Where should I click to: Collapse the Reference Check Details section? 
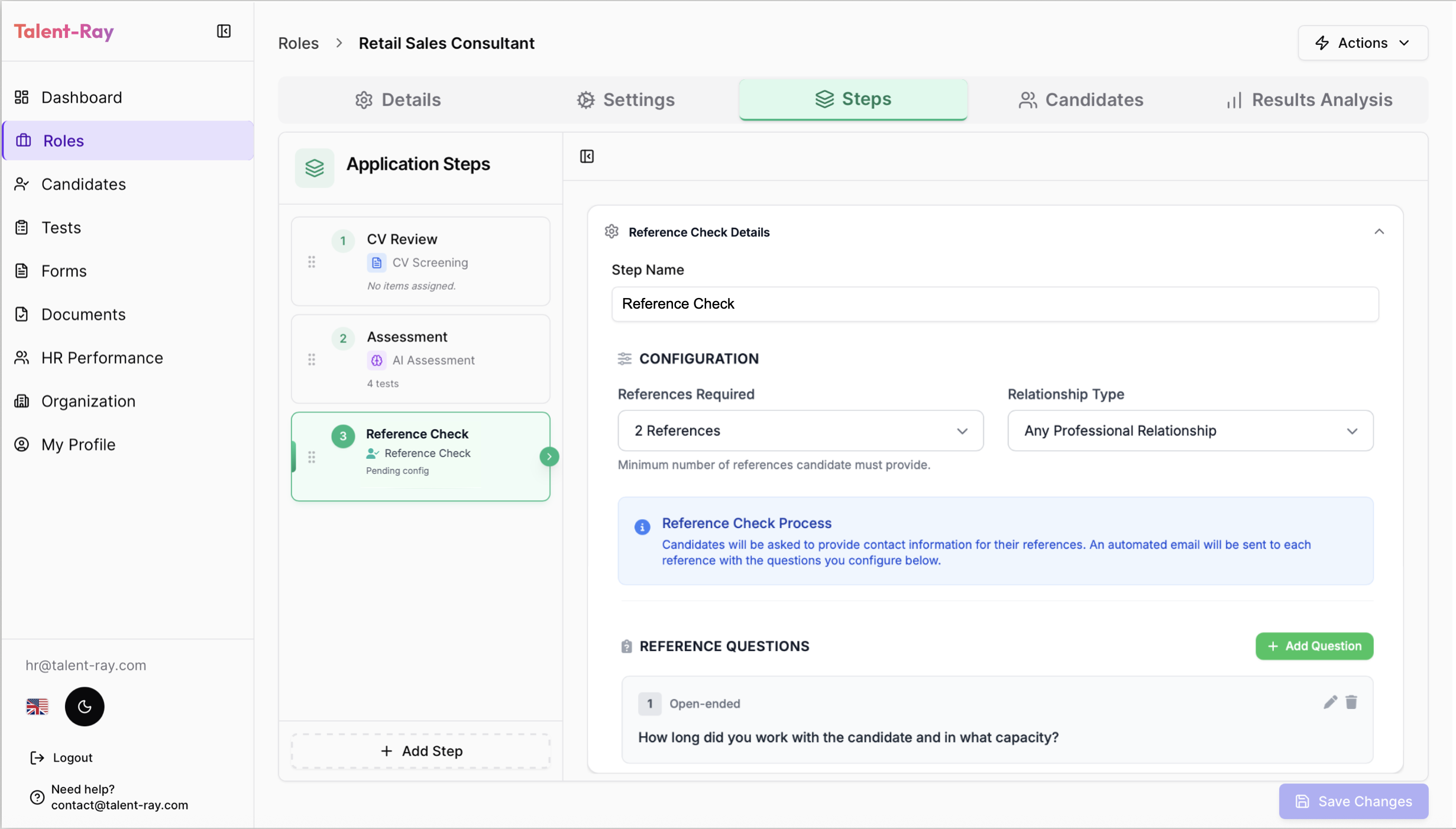coord(1380,232)
